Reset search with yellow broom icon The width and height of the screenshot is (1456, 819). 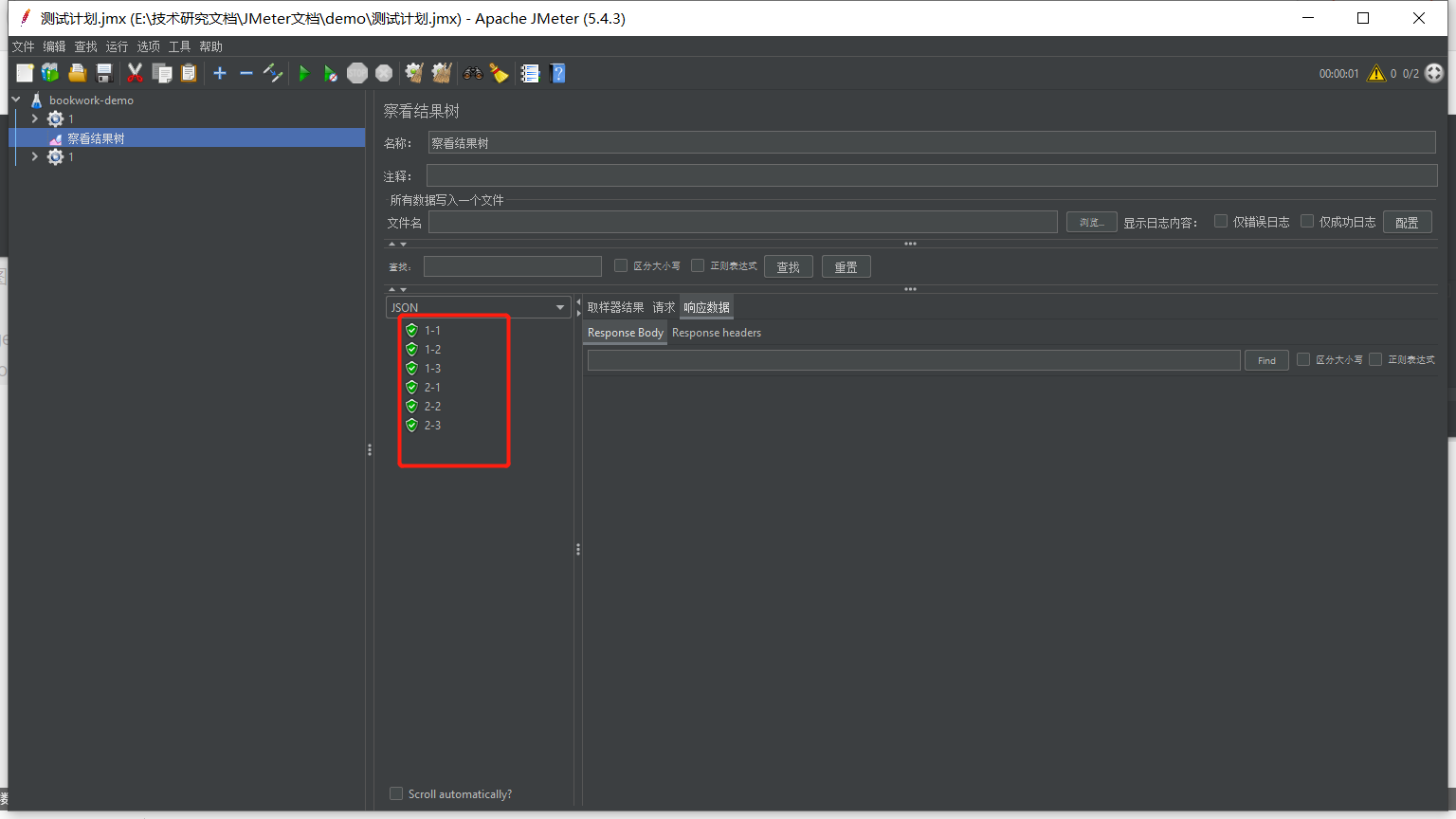pos(499,73)
